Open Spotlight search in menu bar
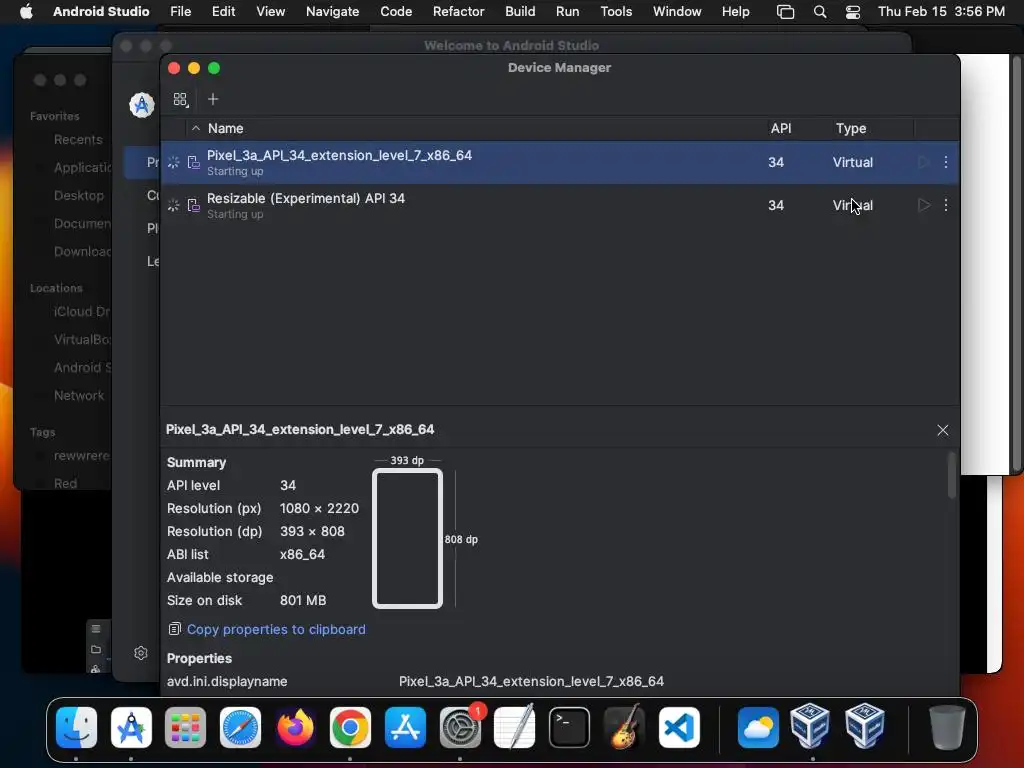This screenshot has height=768, width=1024. click(820, 12)
